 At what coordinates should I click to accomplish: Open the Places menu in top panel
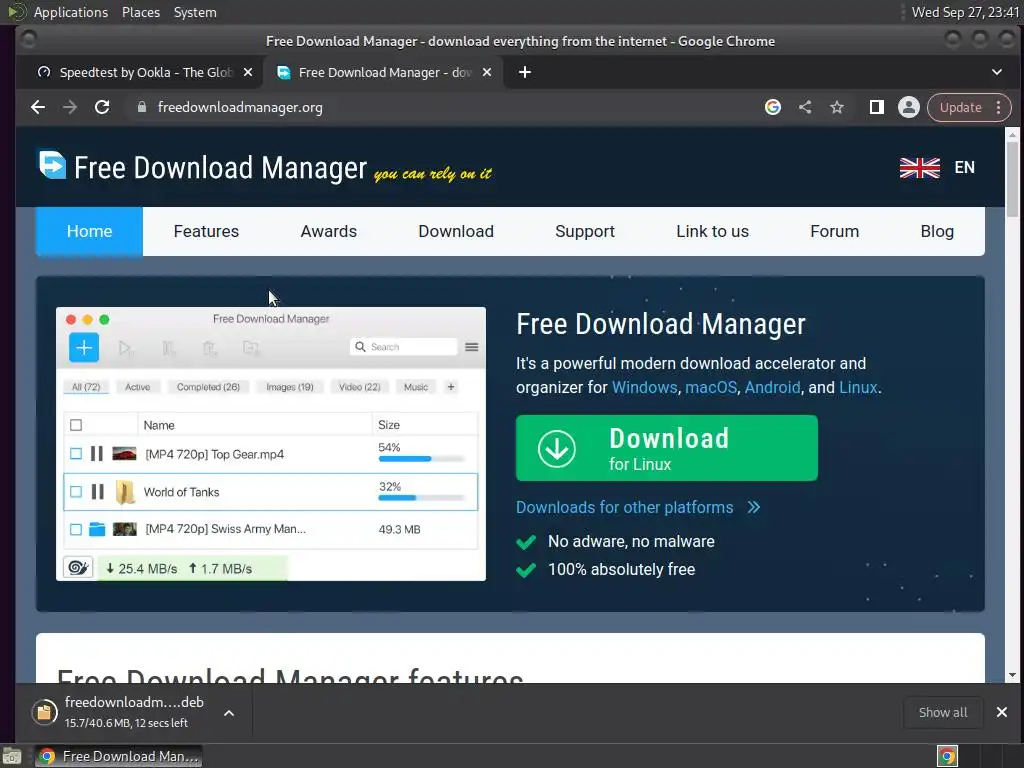pos(141,12)
